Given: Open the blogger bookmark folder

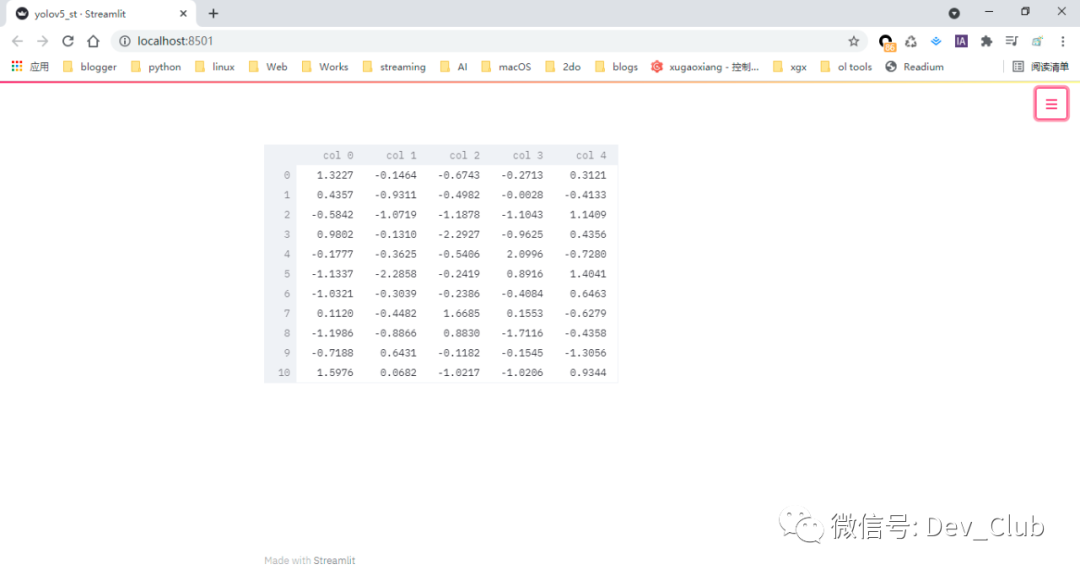Looking at the screenshot, I should (90, 67).
